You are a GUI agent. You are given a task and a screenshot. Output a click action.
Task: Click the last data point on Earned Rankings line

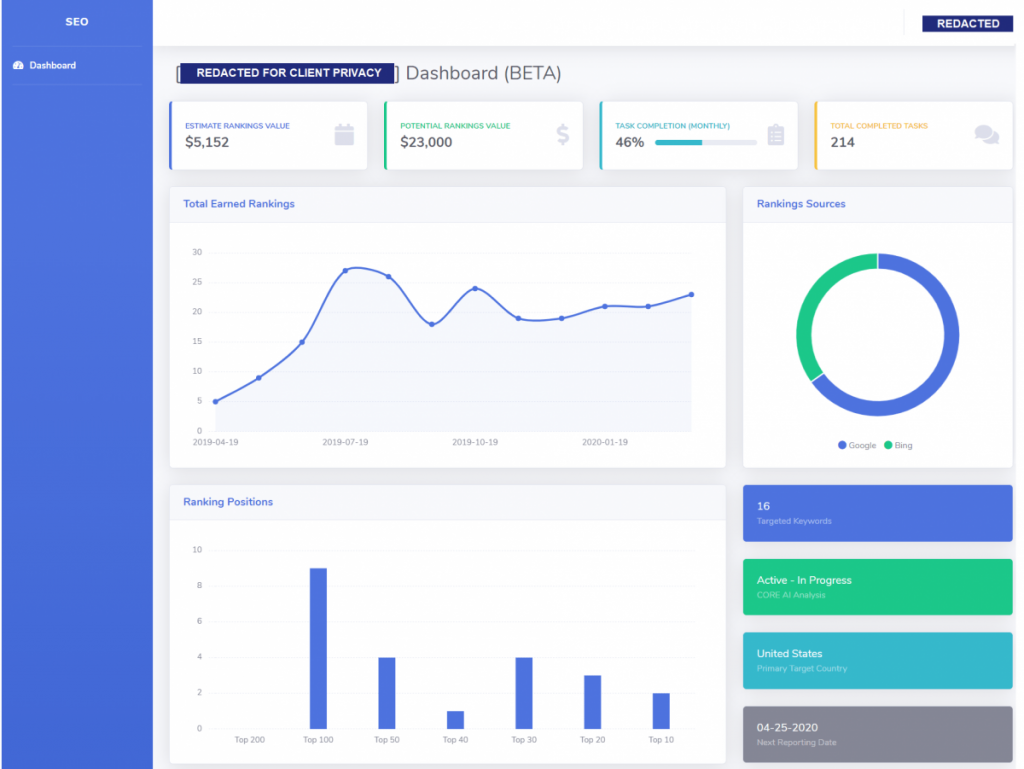pos(692,294)
